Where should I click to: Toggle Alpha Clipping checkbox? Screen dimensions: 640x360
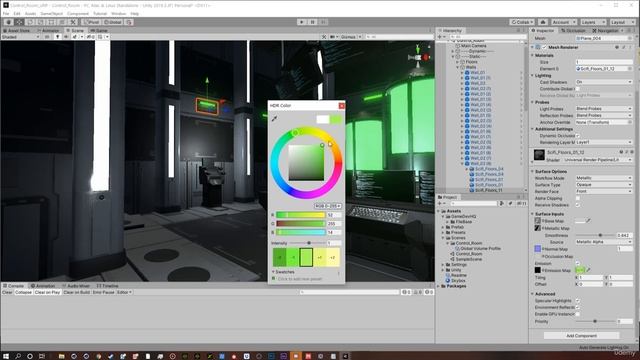point(578,198)
